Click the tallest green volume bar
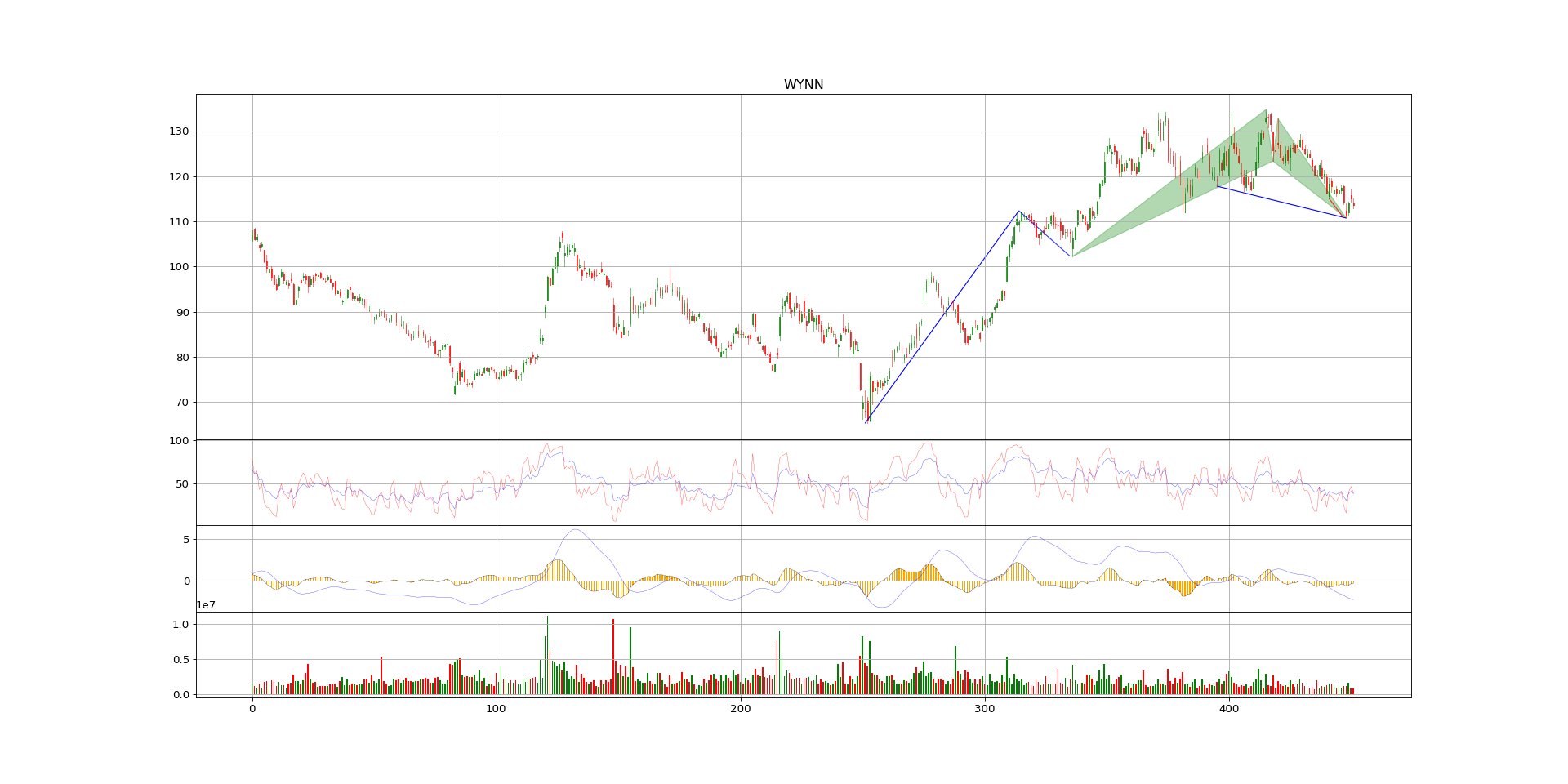Viewport: 1568px width, 784px height. point(547,655)
